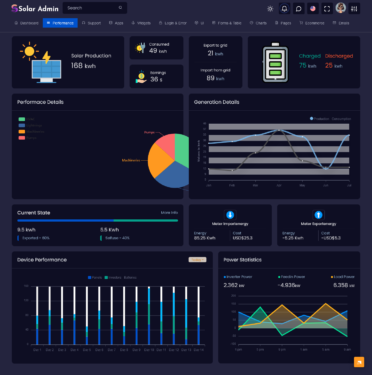Click the consumed power plug icon
372x375 pixels.
(141, 48)
